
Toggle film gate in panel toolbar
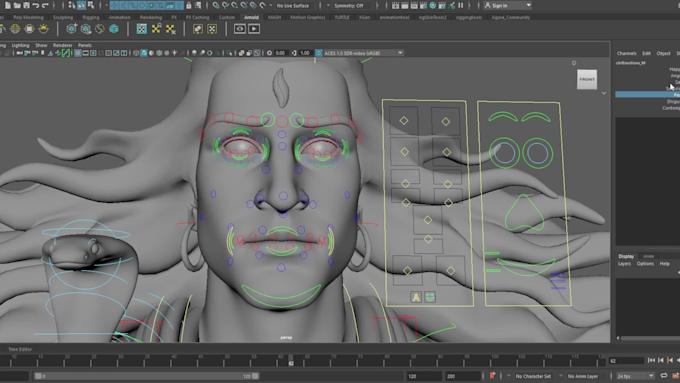(85, 53)
